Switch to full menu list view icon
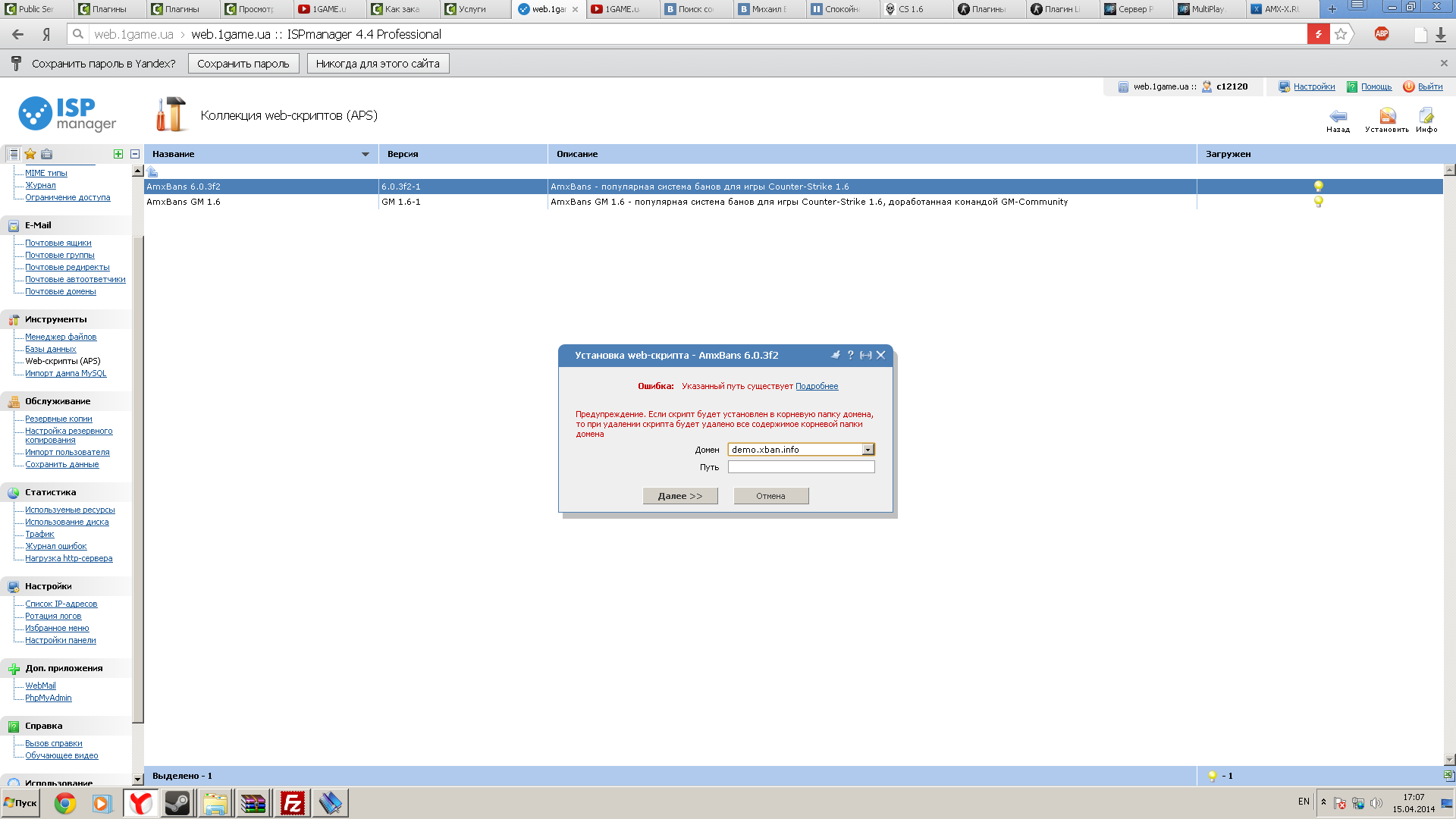Image resolution: width=1456 pixels, height=819 pixels. pyautogui.click(x=13, y=154)
